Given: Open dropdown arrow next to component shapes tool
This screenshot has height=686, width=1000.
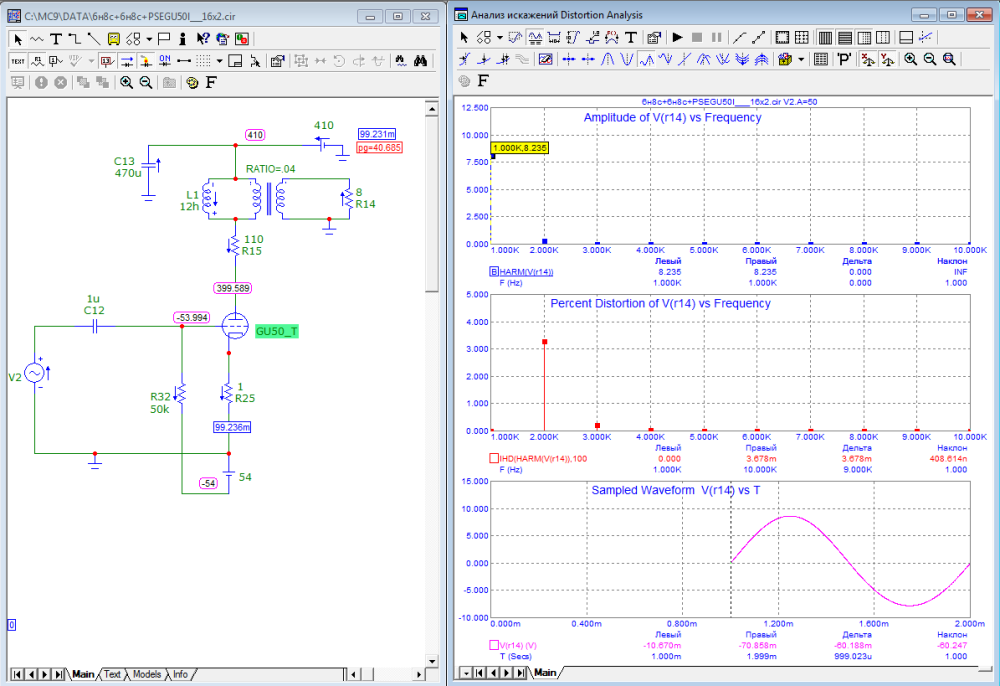Looking at the screenshot, I should (148, 39).
